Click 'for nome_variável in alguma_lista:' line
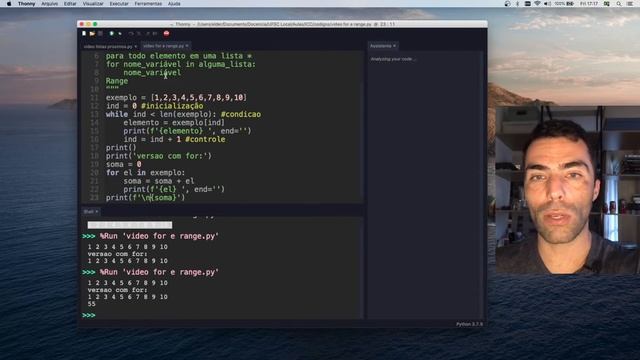This screenshot has width=640, height=360. 181,64
